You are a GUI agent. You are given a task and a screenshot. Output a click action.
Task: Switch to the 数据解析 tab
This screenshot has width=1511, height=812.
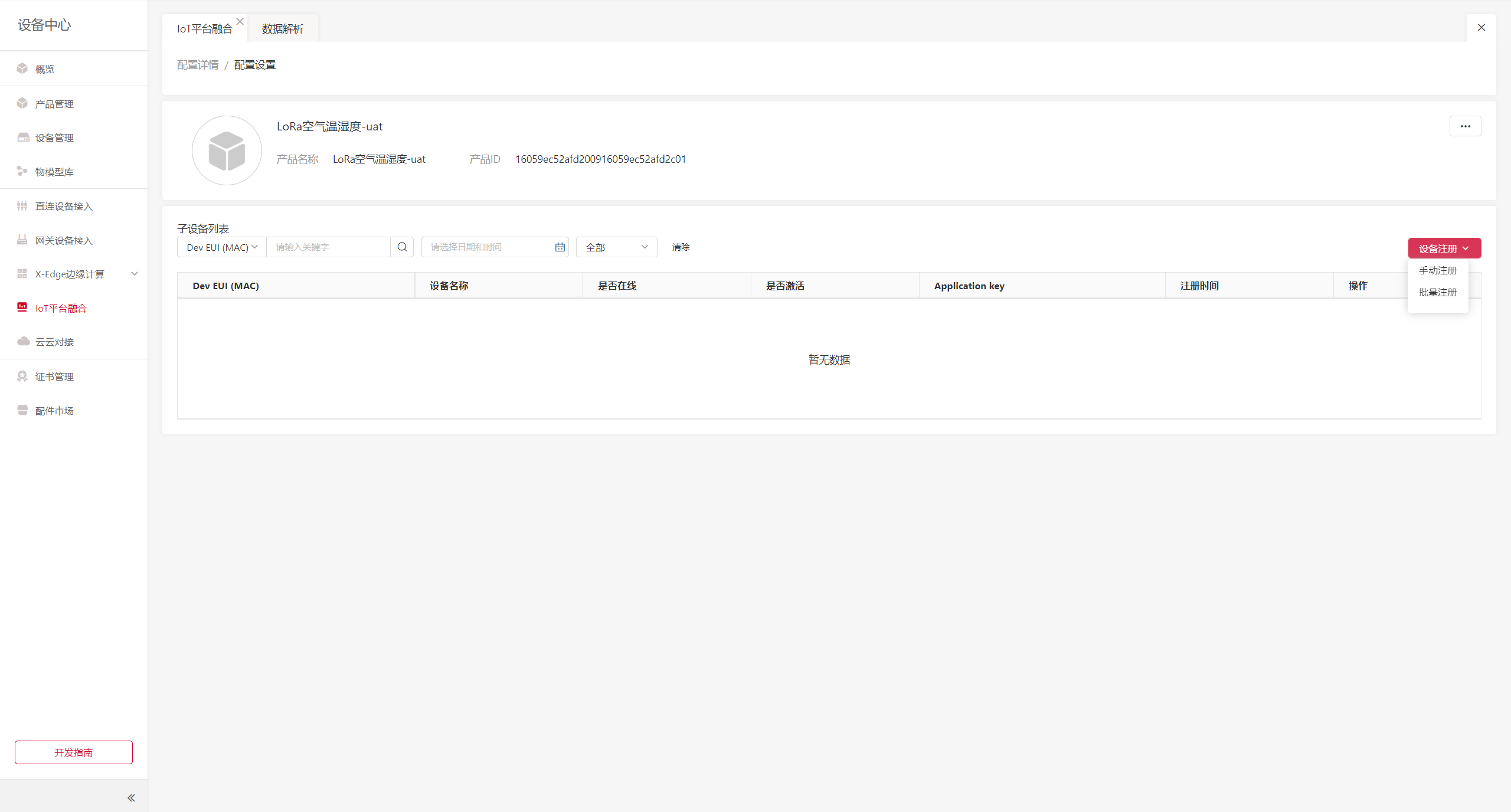tap(282, 29)
